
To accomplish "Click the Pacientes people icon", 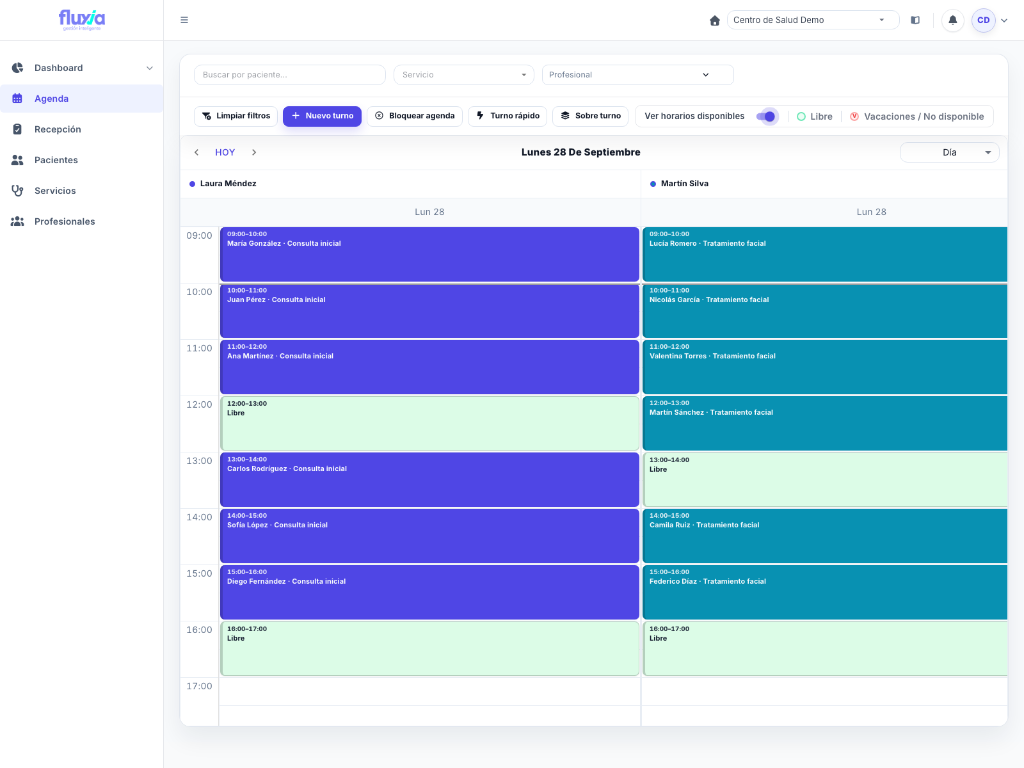I will pyautogui.click(x=18, y=160).
